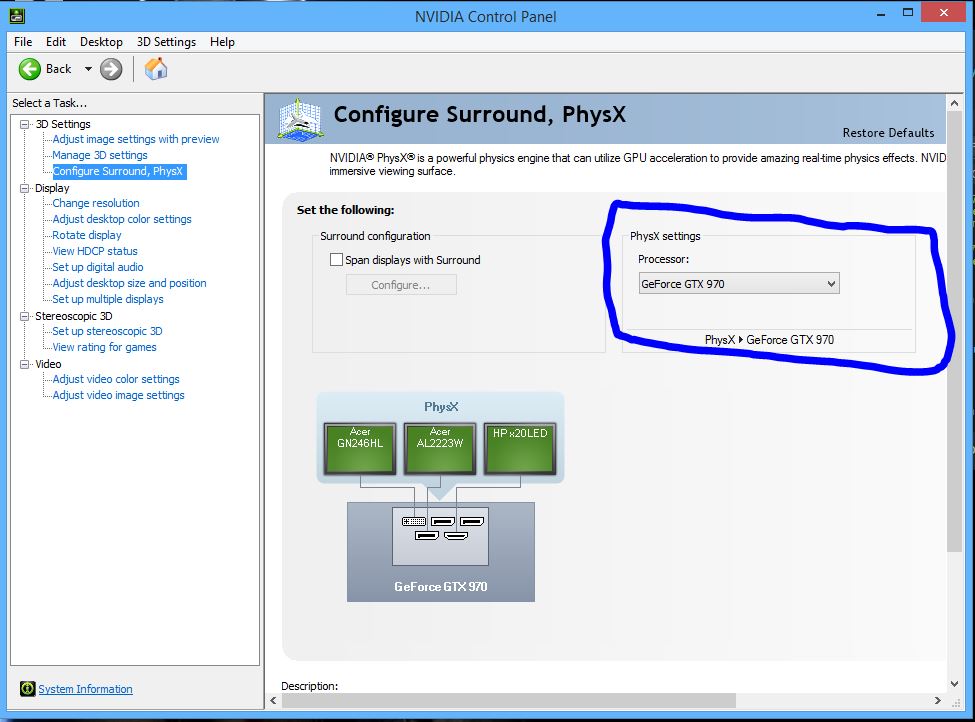
Task: Click the horizontal scrollbar left arrow
Action: pyautogui.click(x=274, y=701)
